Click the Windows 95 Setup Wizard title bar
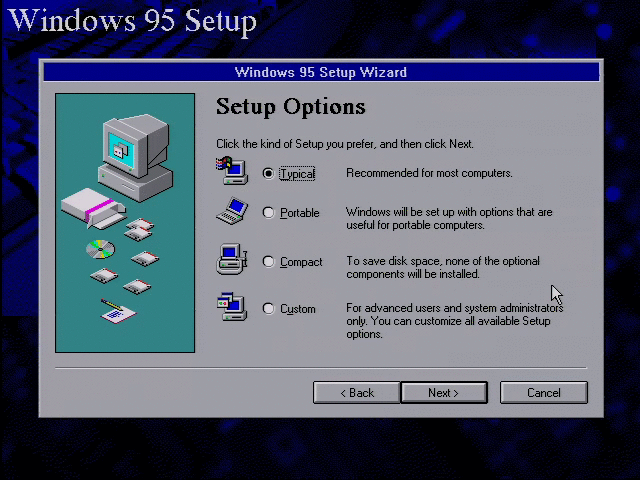Screen dimensions: 640x480 pos(321,72)
